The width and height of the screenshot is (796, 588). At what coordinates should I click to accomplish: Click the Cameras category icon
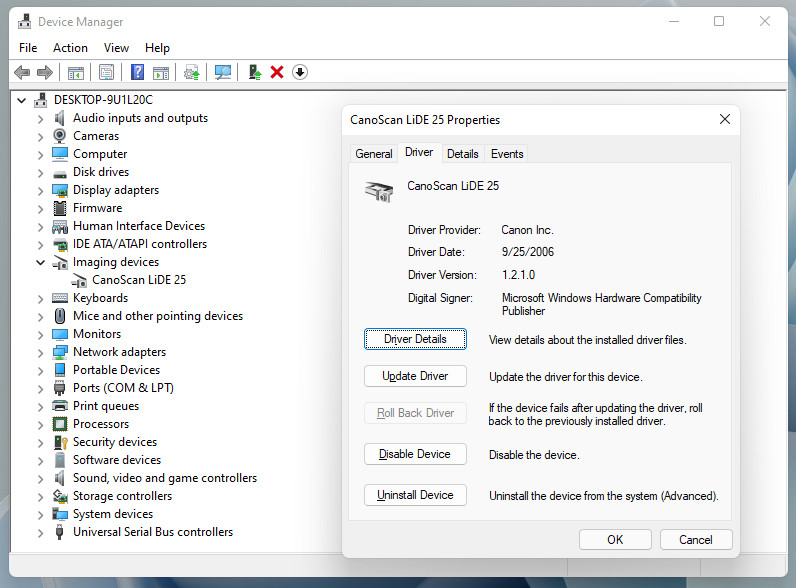(x=59, y=136)
